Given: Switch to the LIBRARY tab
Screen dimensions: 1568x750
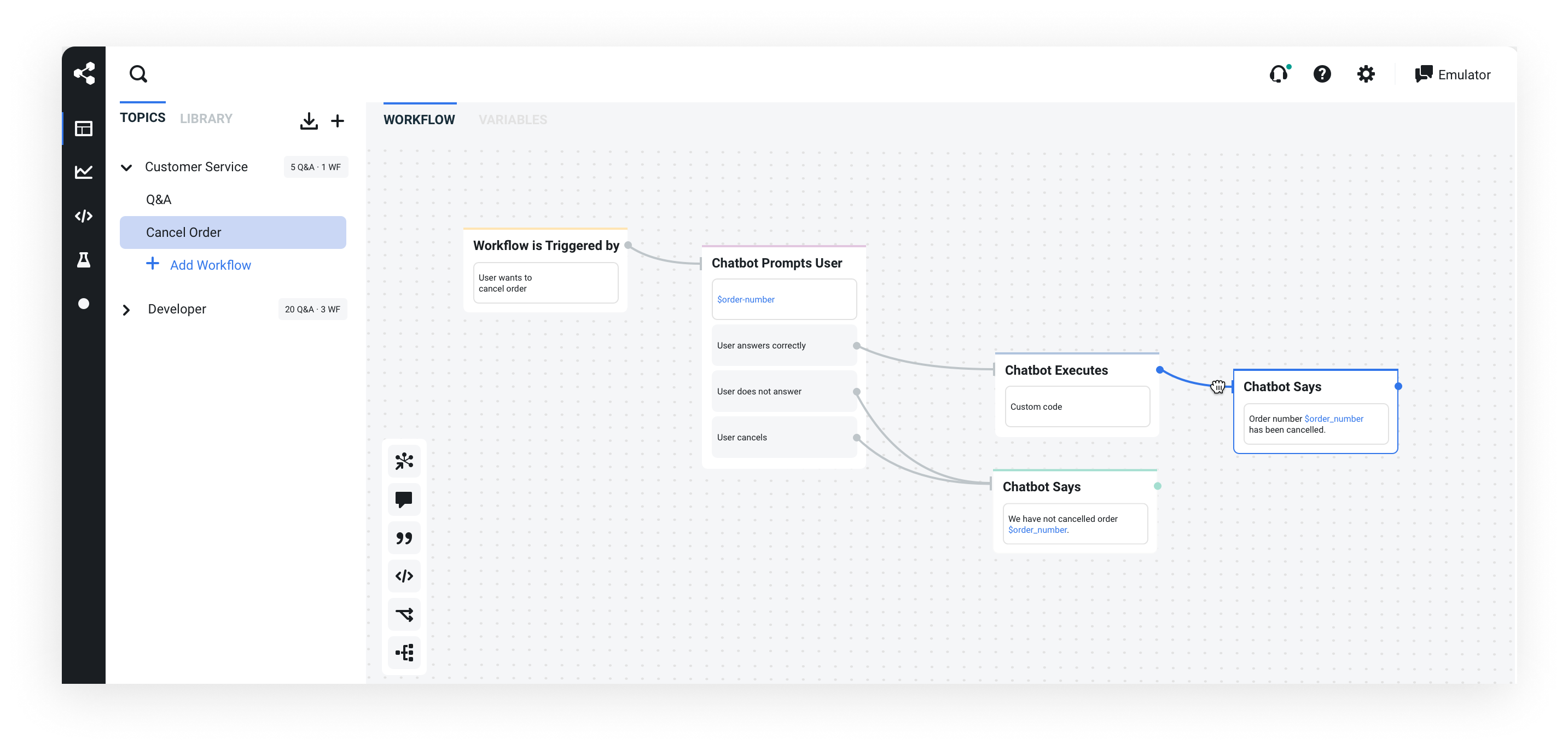Looking at the screenshot, I should pos(206,119).
